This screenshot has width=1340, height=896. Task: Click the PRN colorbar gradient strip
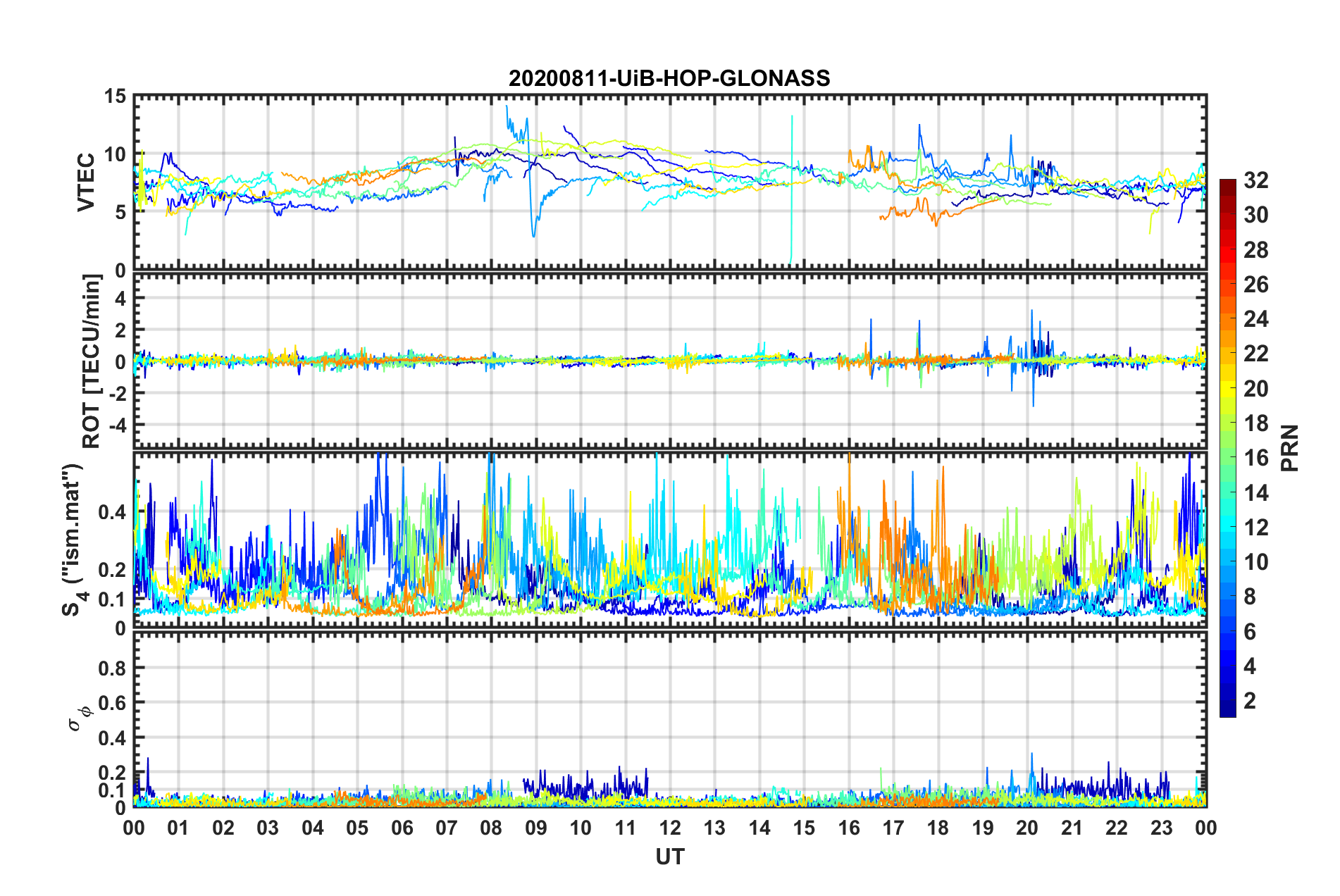coord(1227,449)
